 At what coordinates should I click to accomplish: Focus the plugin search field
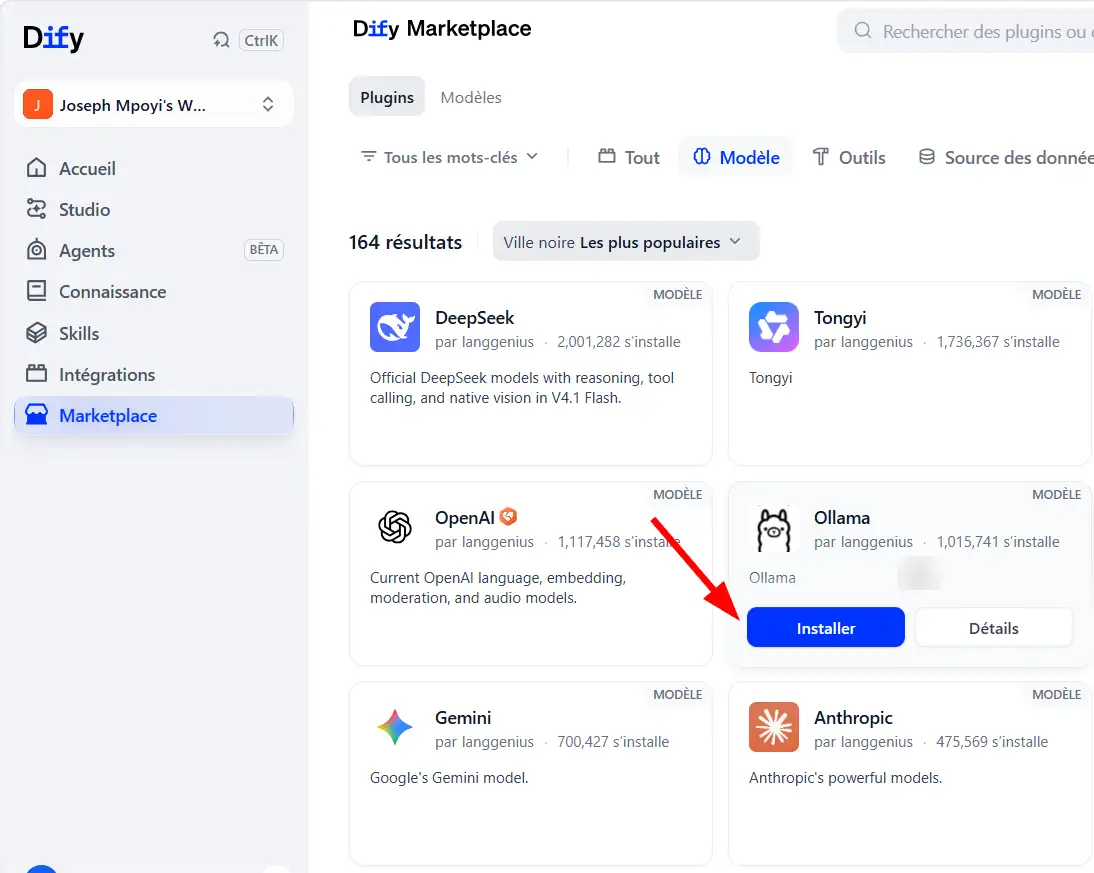[x=966, y=31]
